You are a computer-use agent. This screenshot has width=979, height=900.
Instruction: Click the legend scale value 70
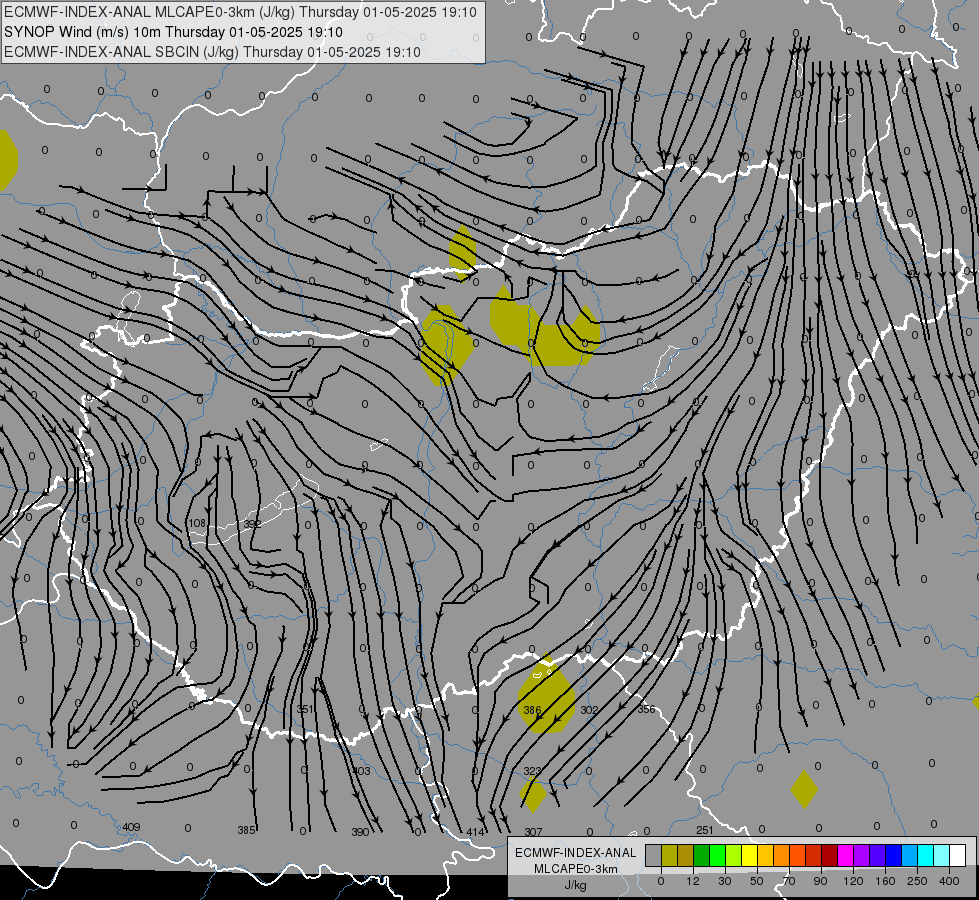point(789,881)
